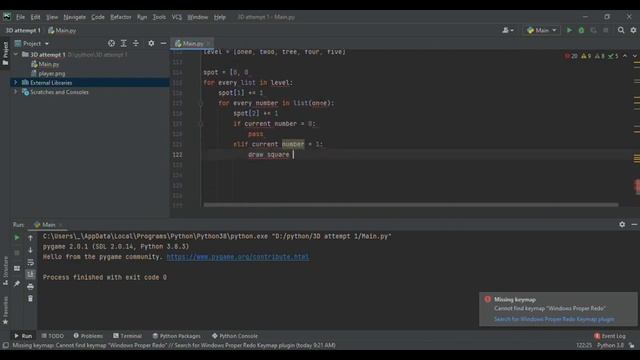The width and height of the screenshot is (640, 360).
Task: Expand all in Project panel
Action: pos(123,43)
